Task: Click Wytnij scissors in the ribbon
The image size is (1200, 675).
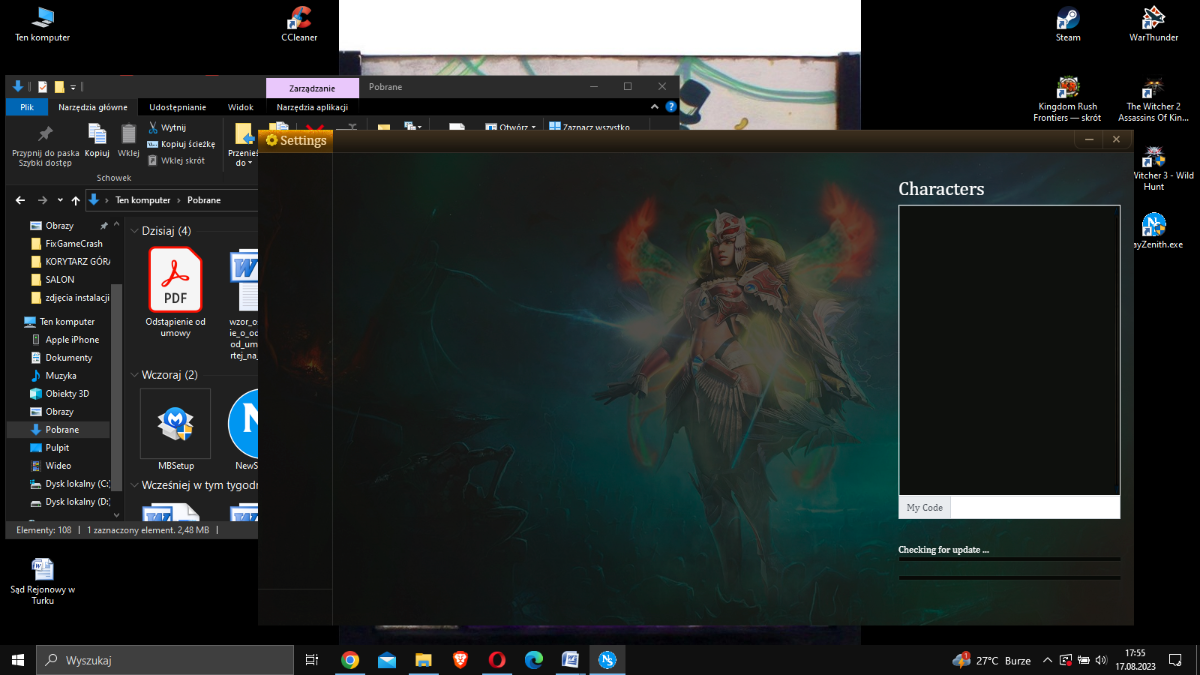Action: coord(167,128)
